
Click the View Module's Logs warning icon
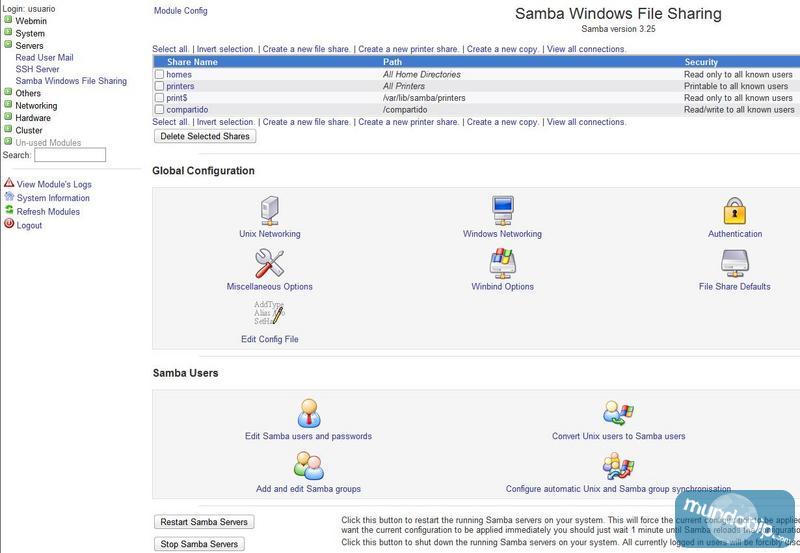pyautogui.click(x=9, y=183)
